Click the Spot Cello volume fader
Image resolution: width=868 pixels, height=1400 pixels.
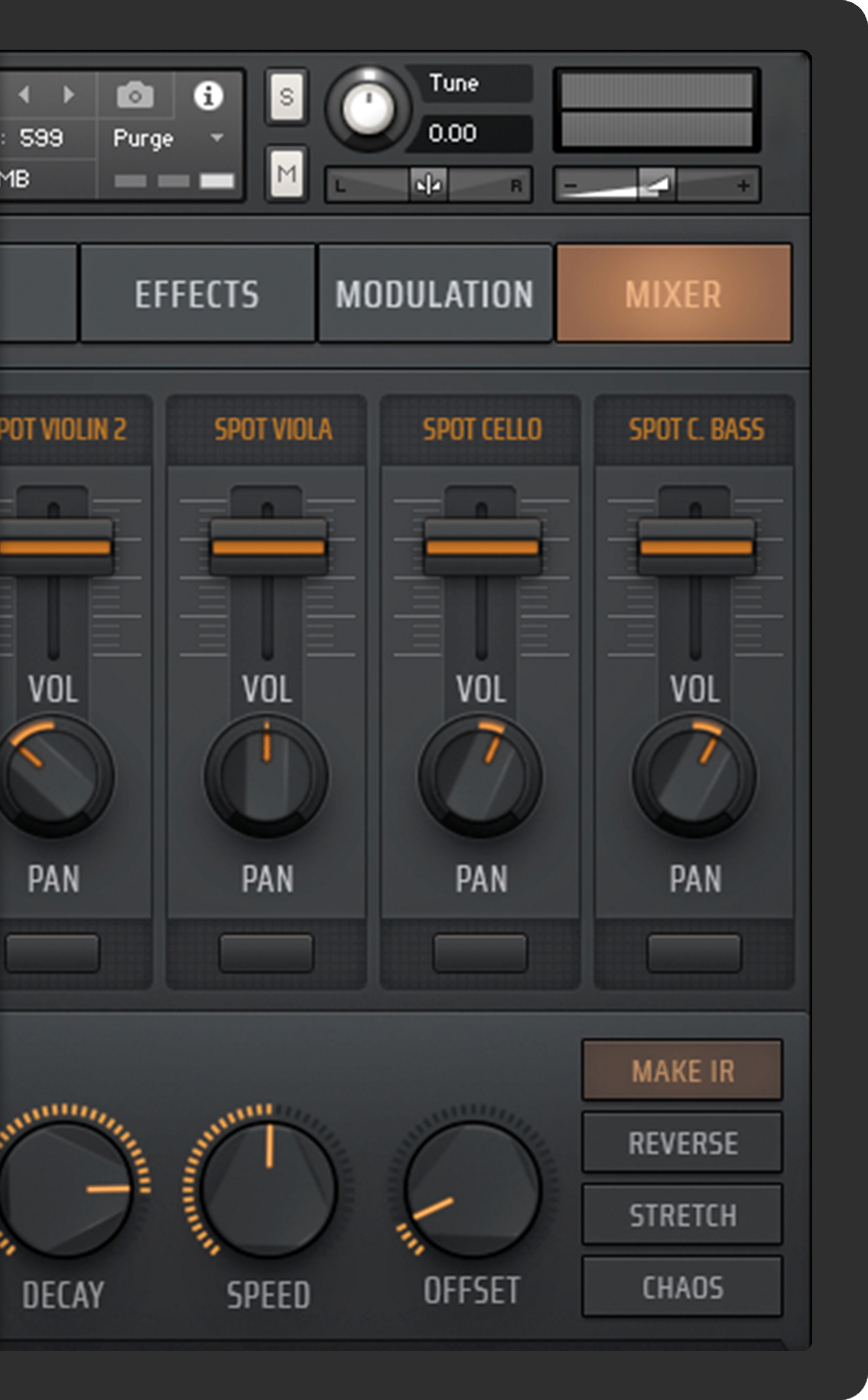click(481, 547)
